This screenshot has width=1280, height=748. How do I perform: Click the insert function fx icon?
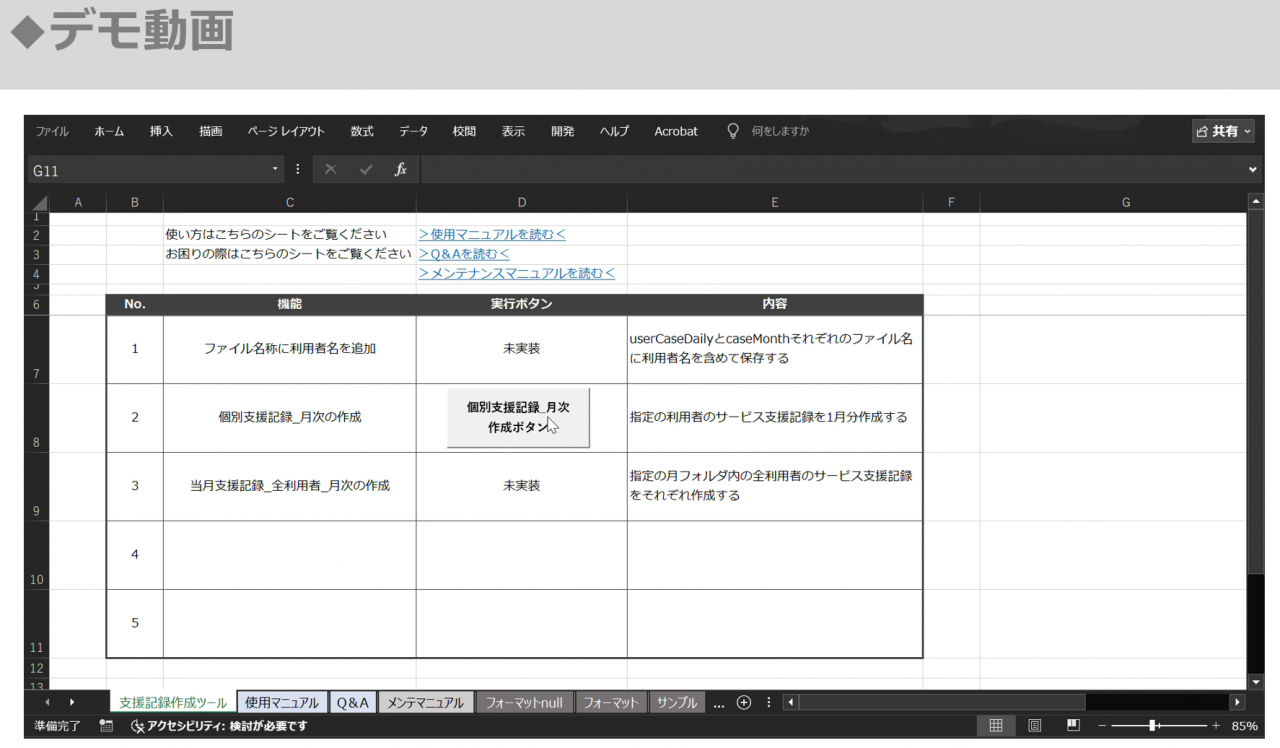pyautogui.click(x=400, y=170)
